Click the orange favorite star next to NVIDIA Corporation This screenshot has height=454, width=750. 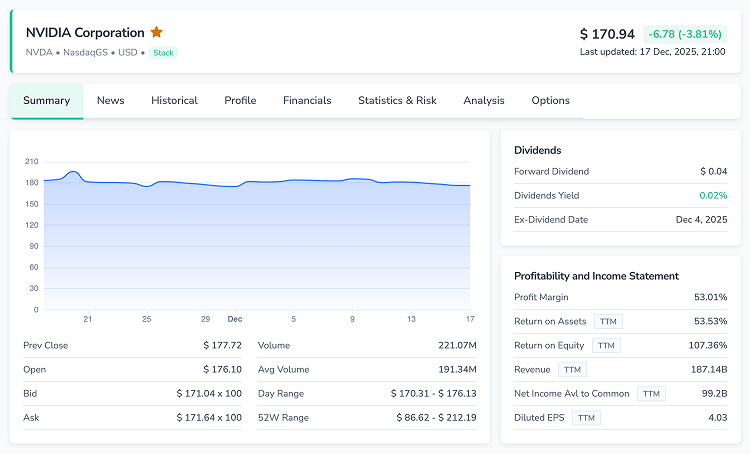pyautogui.click(x=156, y=32)
